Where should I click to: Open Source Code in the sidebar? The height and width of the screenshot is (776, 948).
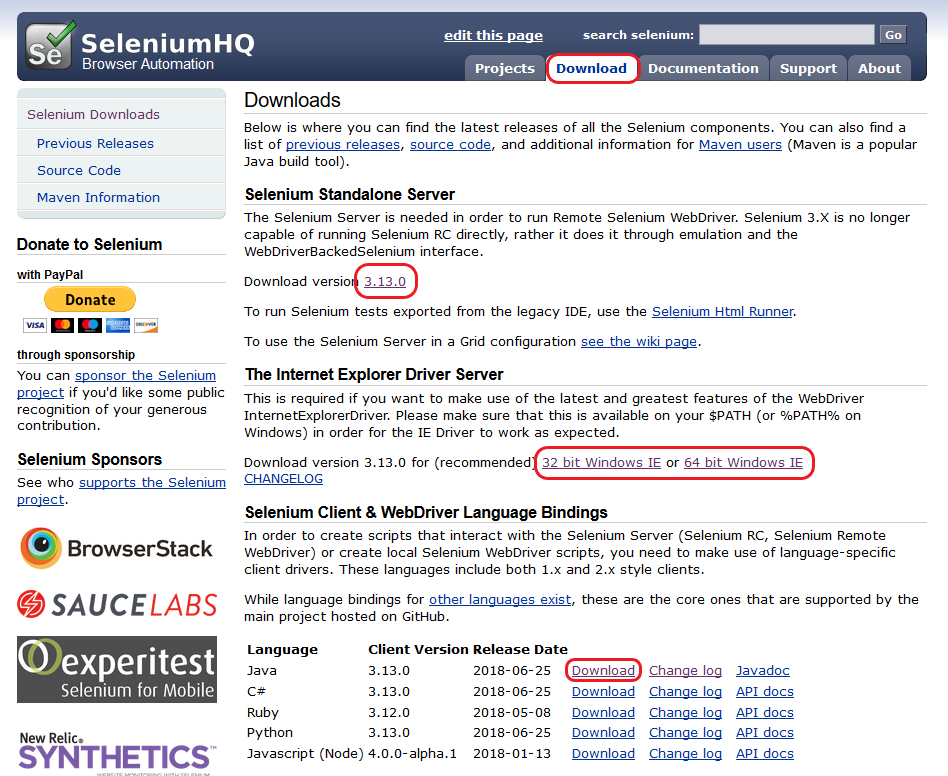coord(79,170)
